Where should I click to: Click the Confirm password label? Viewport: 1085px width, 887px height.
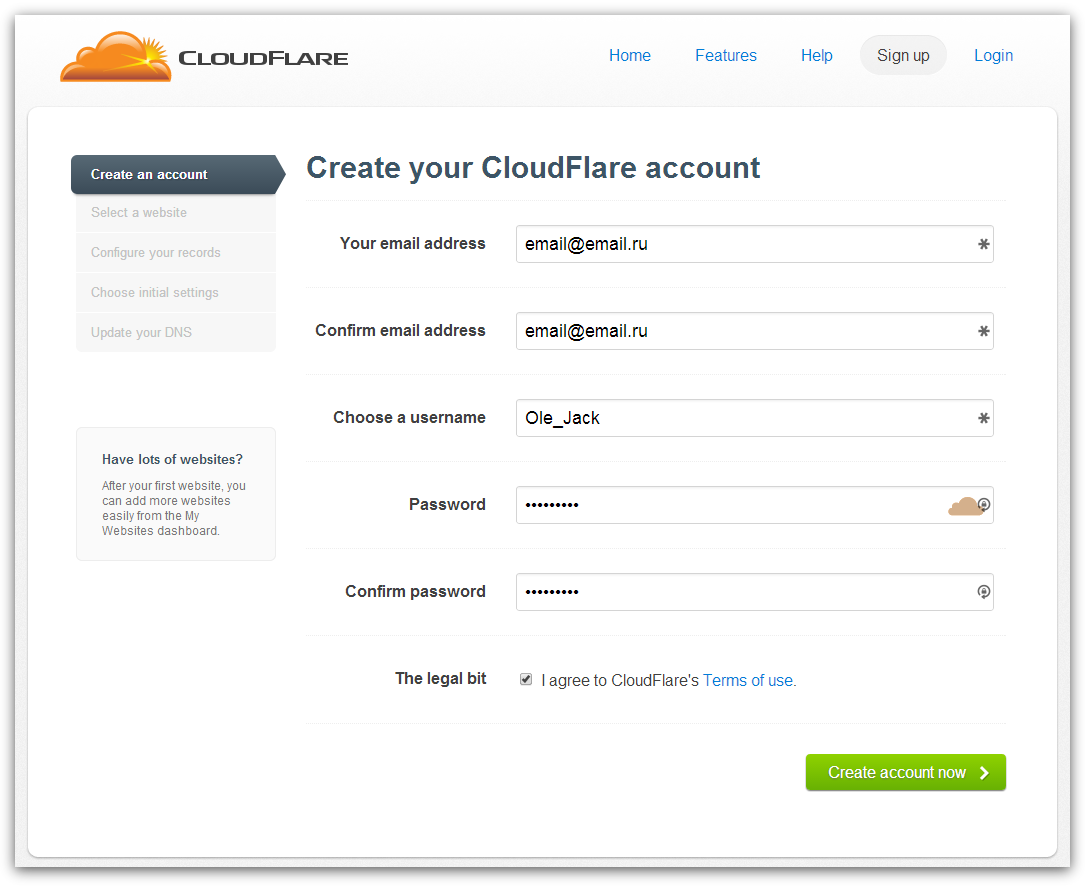[x=415, y=592]
